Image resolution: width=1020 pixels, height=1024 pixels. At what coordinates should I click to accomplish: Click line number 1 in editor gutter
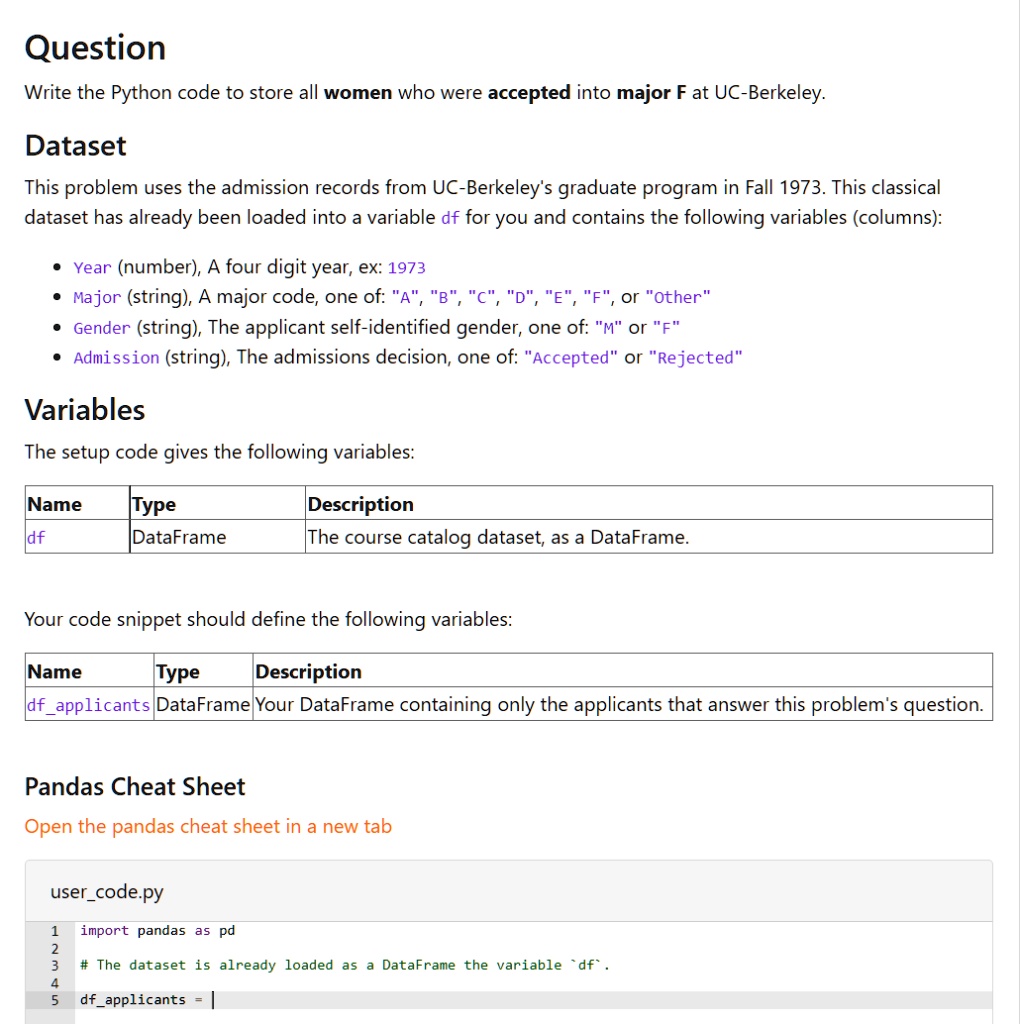[55, 931]
